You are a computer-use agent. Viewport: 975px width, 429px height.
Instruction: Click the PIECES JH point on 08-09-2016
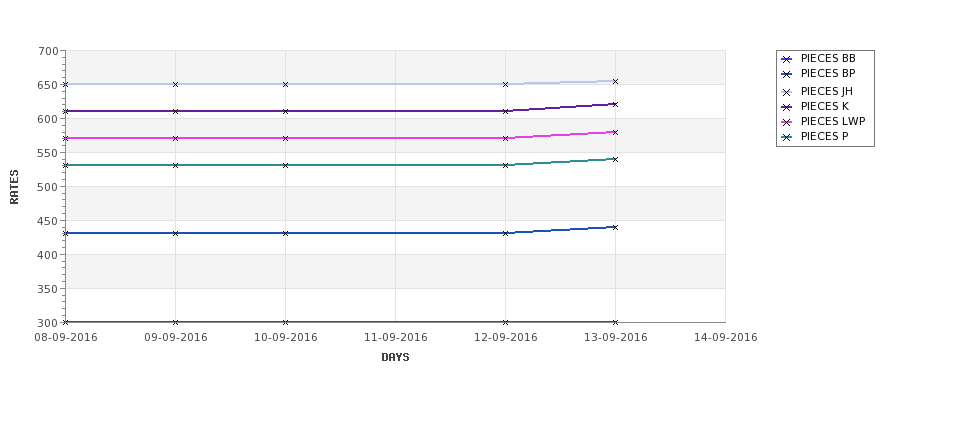(65, 84)
